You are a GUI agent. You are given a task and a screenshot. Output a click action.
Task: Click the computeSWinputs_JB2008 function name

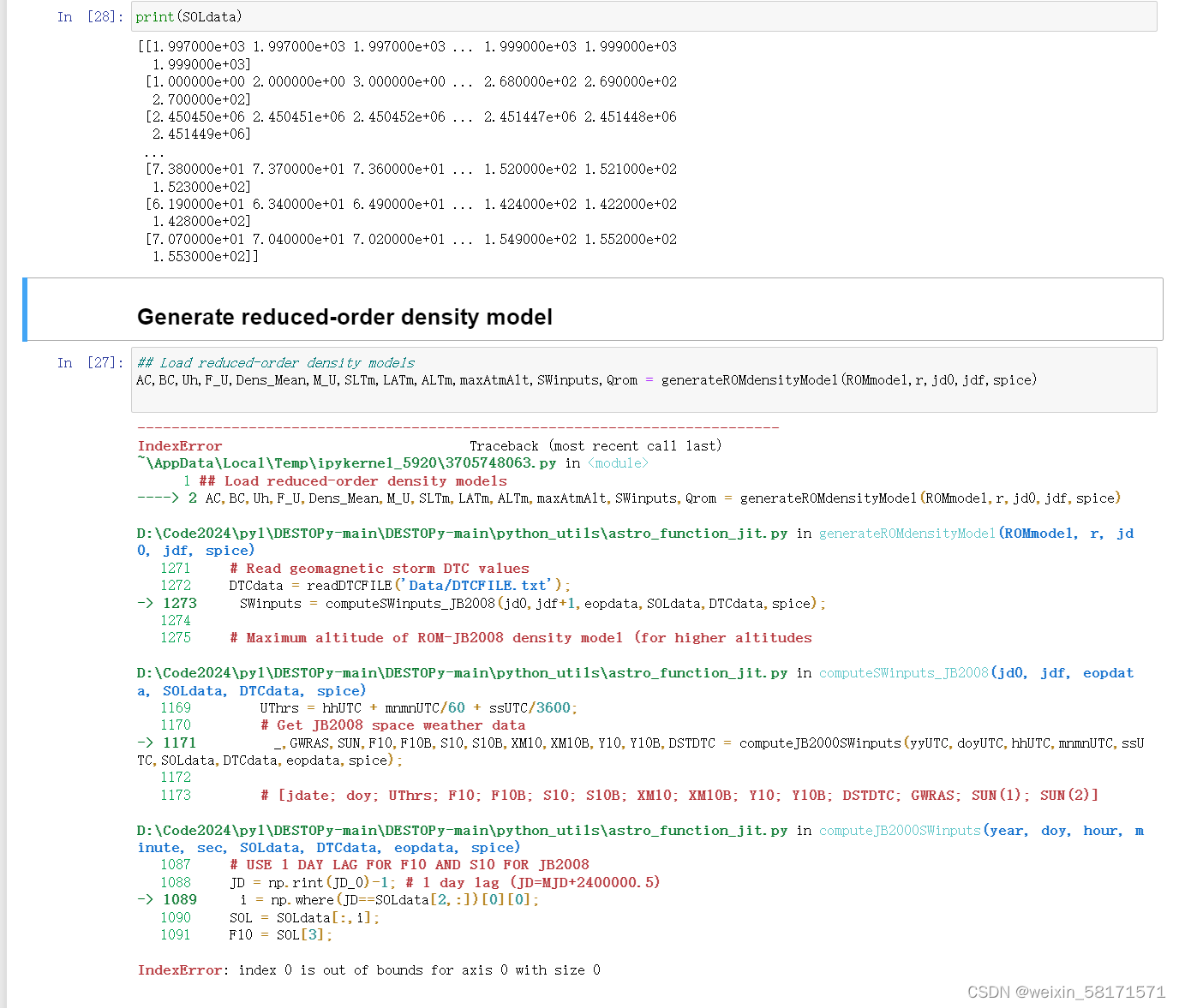(904, 672)
